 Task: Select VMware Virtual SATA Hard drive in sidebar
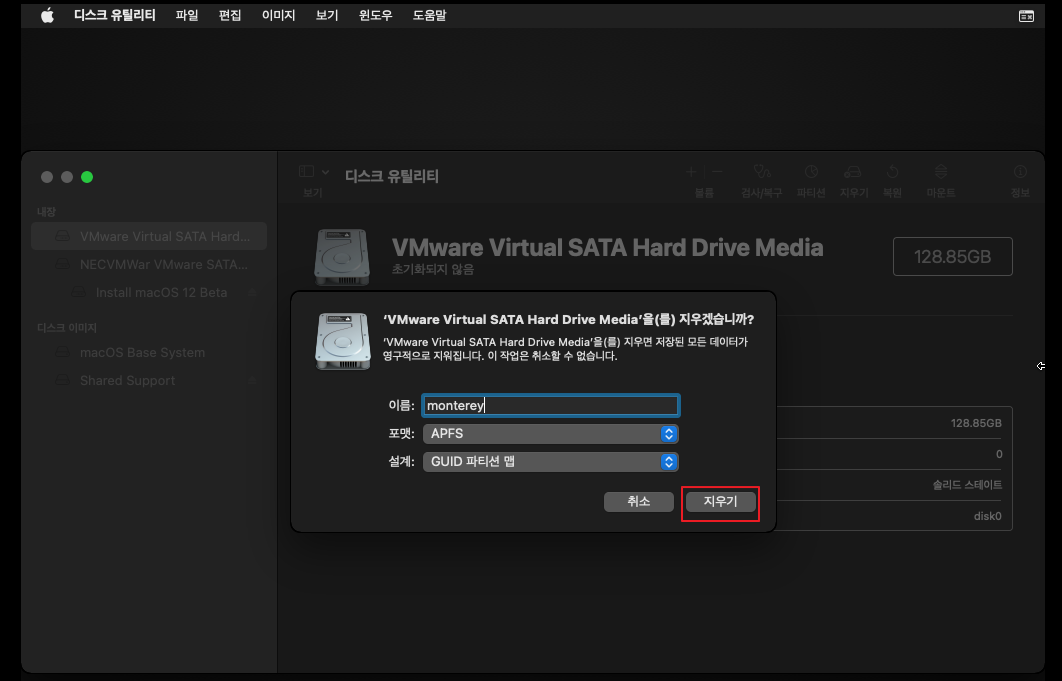coord(149,236)
